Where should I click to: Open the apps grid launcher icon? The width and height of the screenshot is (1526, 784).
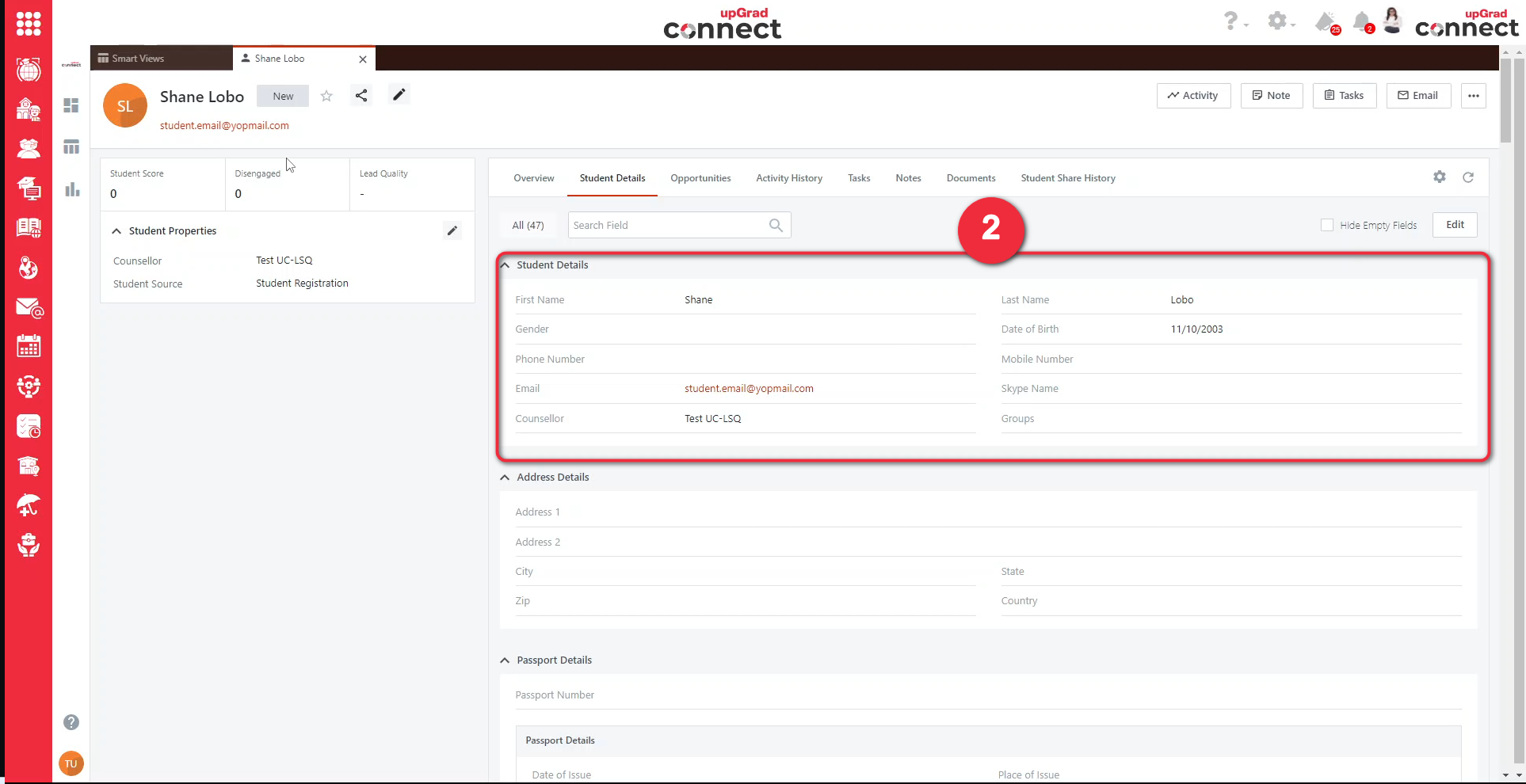click(x=29, y=24)
